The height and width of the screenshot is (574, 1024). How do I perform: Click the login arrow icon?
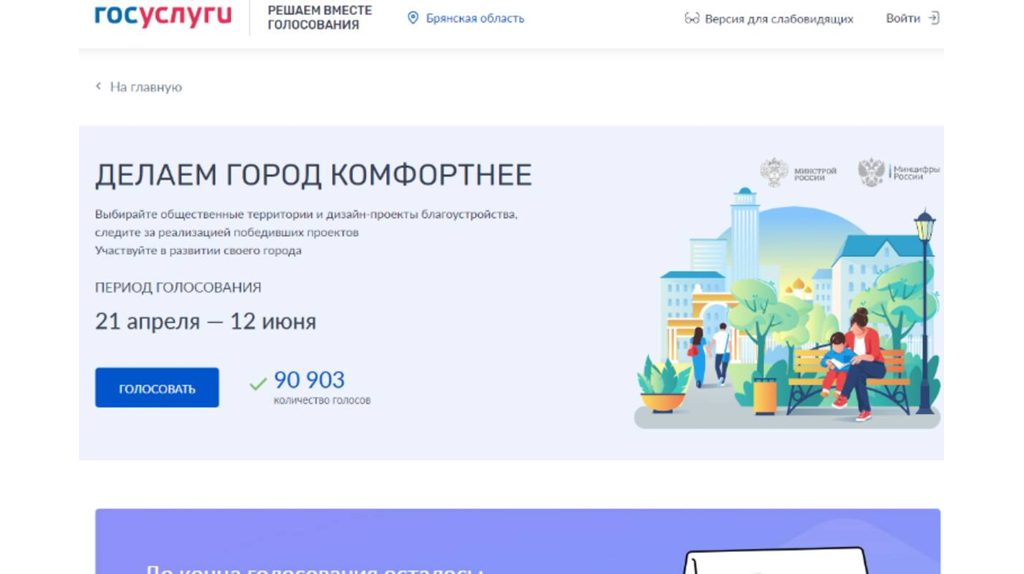click(x=934, y=18)
